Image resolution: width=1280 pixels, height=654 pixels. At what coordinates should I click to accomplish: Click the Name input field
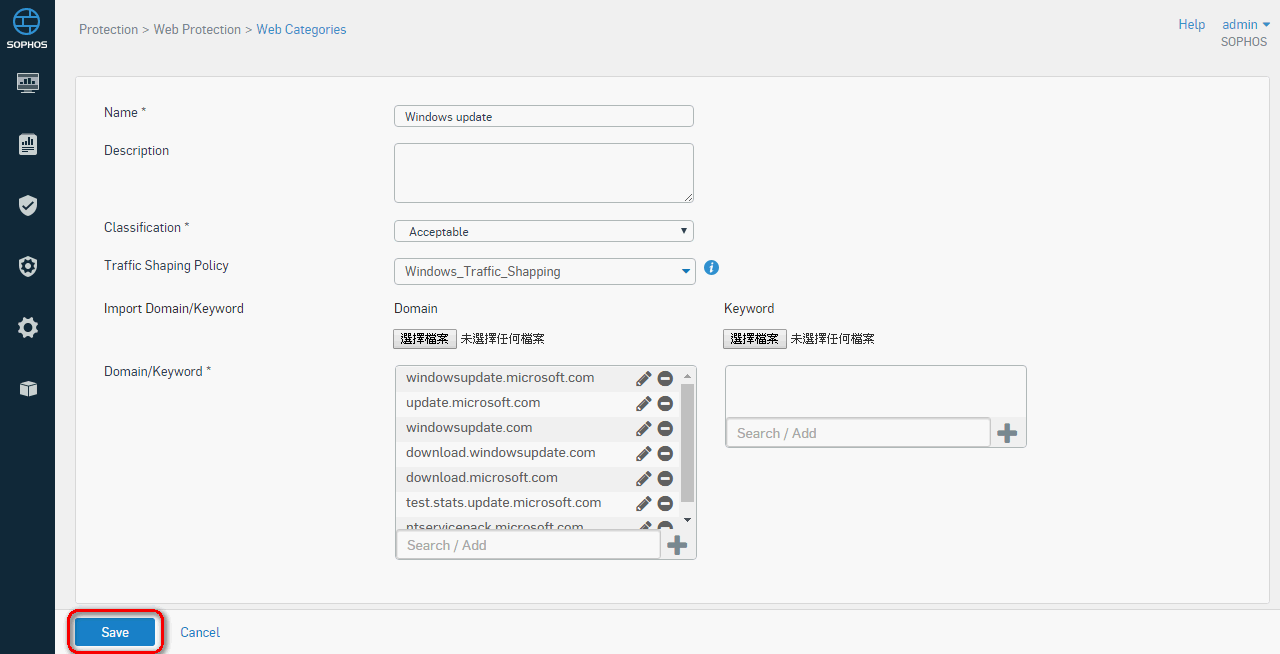coord(544,116)
